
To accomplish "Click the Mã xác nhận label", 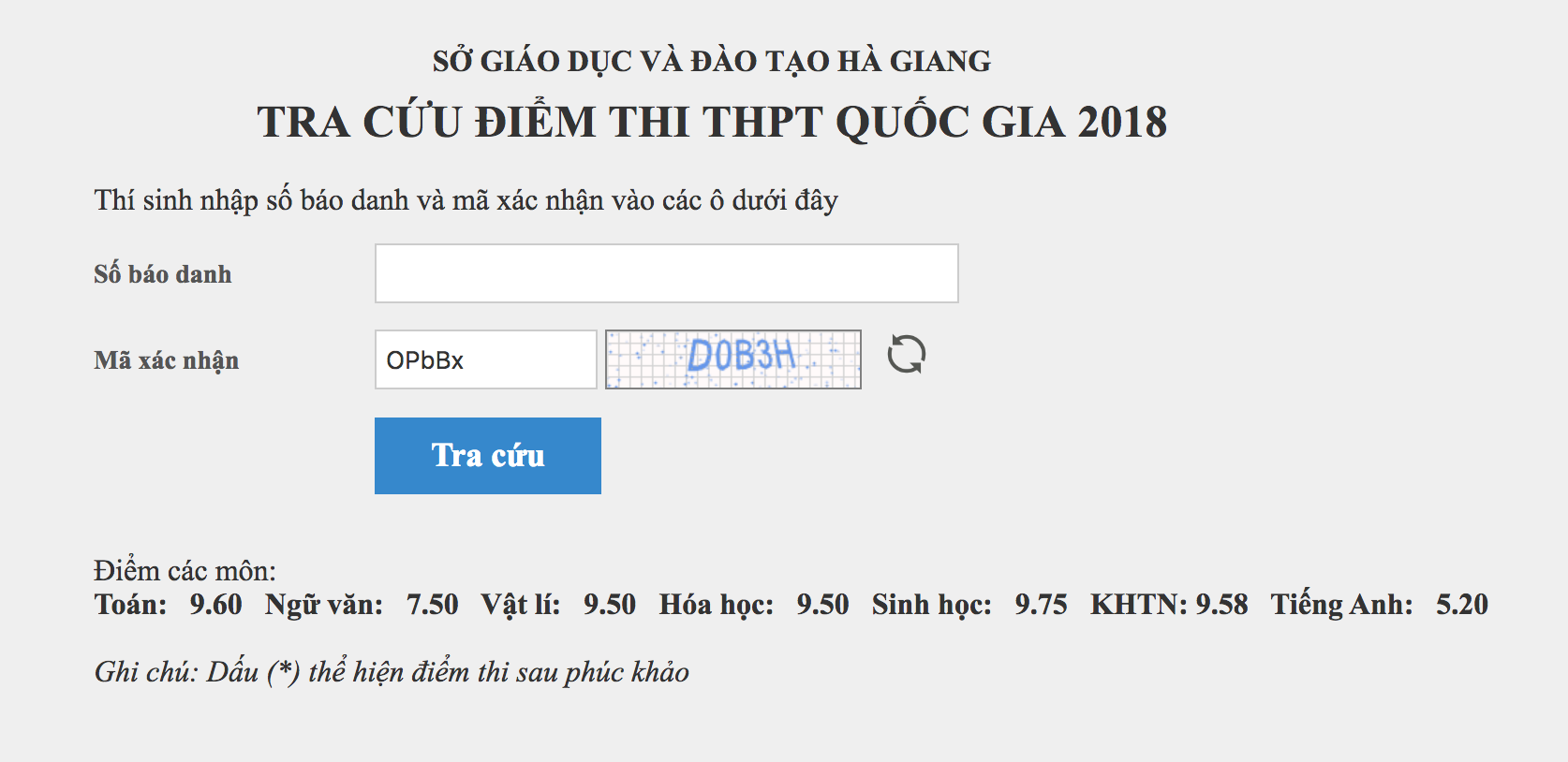I will click(167, 360).
